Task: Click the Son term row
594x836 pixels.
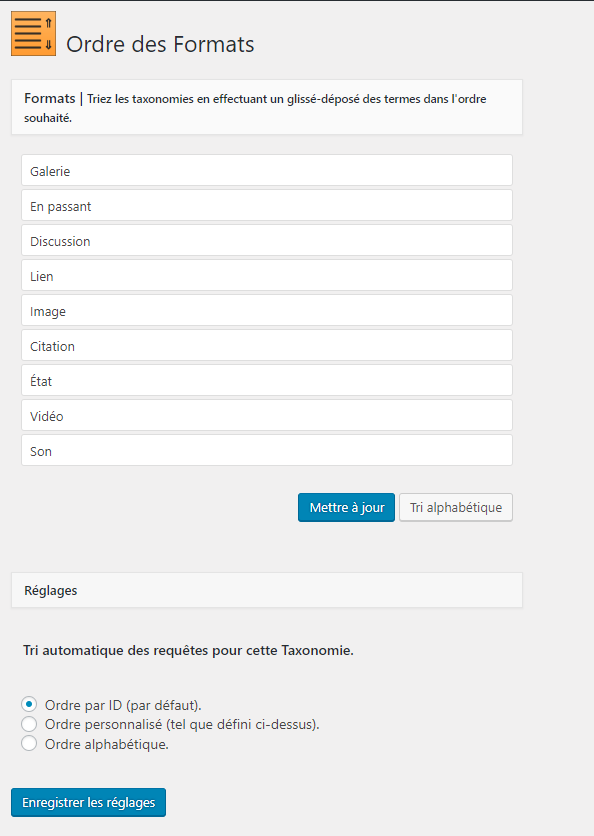Action: pos(267,451)
